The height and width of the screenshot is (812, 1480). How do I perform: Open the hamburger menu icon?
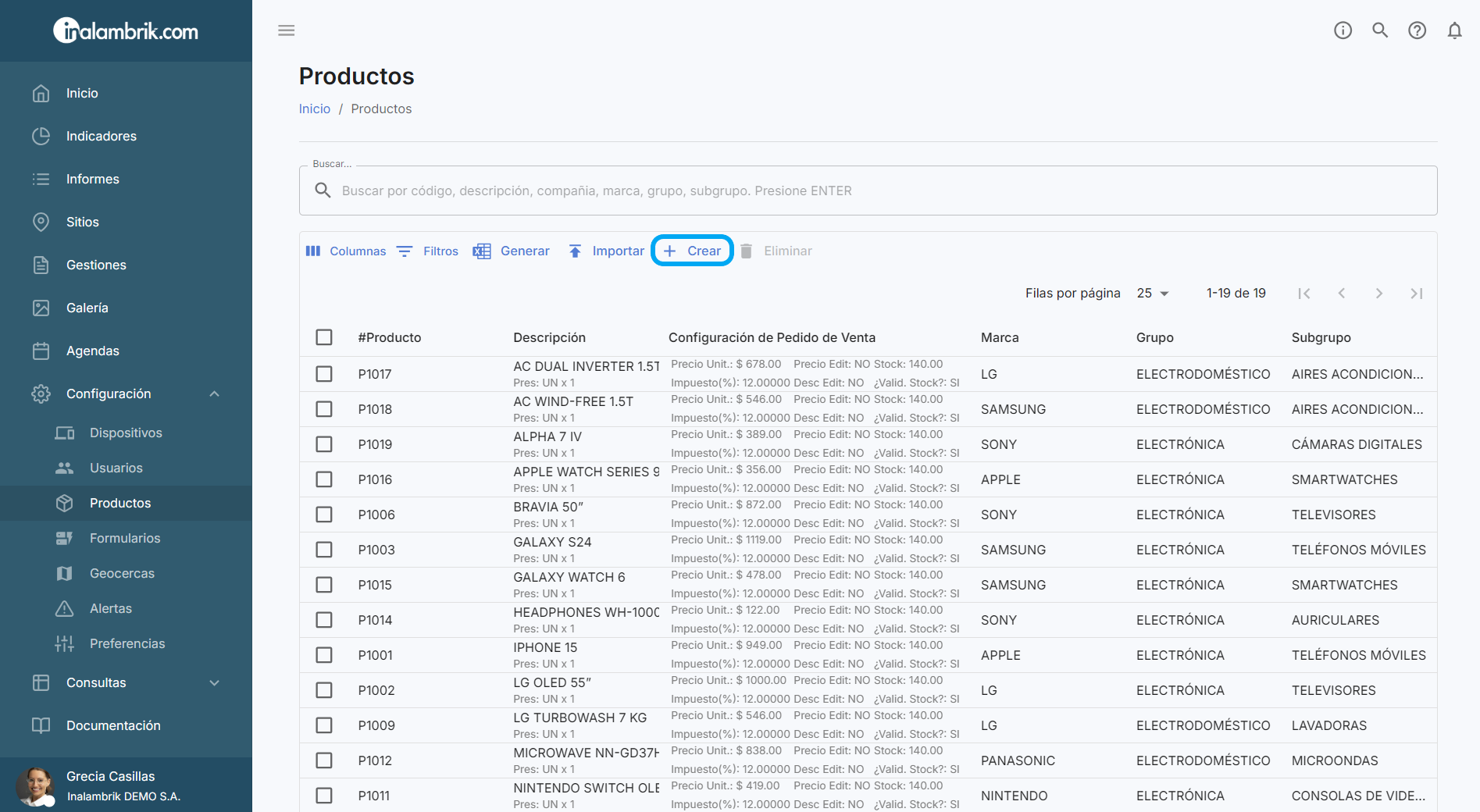click(x=287, y=30)
